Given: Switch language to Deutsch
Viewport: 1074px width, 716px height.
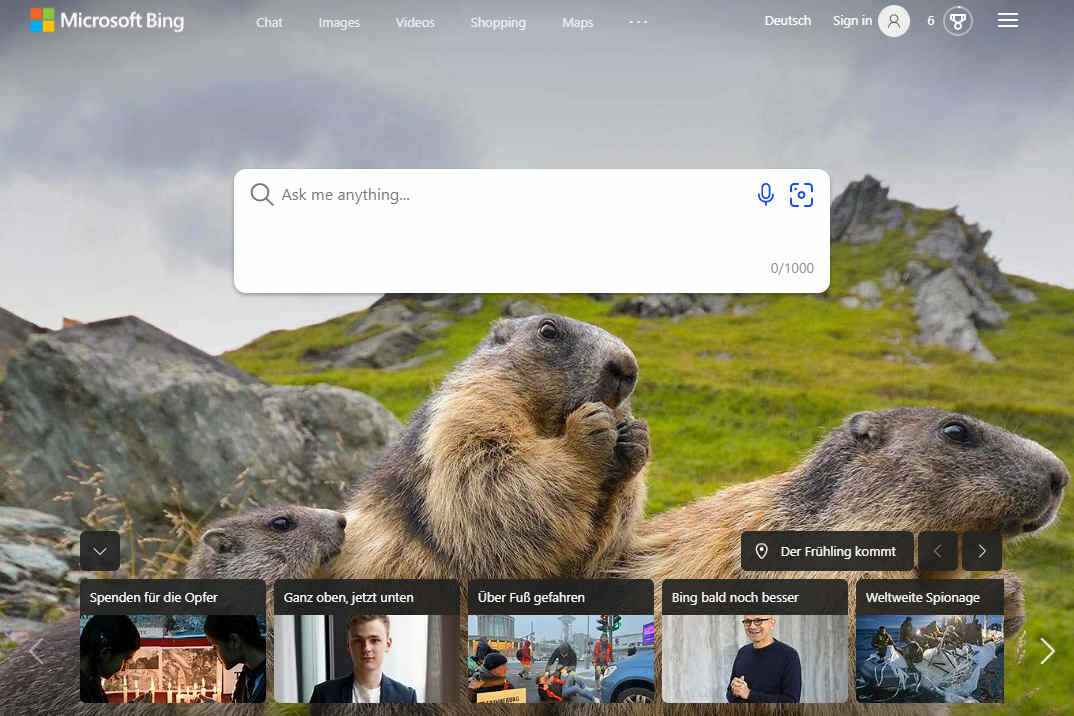Looking at the screenshot, I should (x=787, y=21).
